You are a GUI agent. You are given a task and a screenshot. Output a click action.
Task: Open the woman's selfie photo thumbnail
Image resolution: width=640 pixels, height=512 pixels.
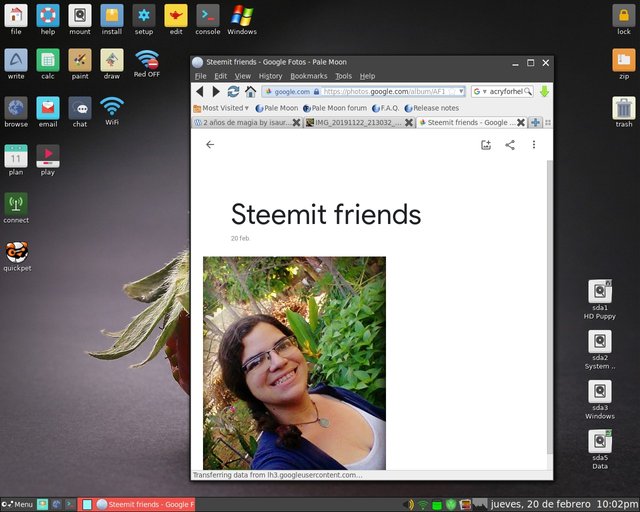tap(294, 363)
